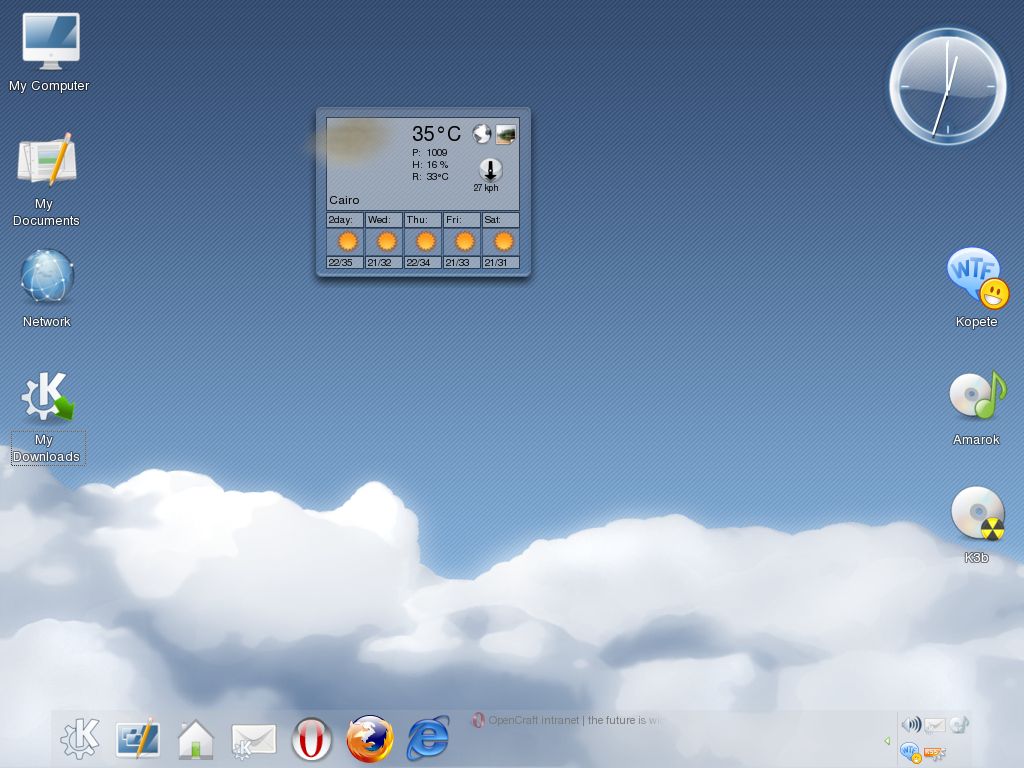This screenshot has height=768, width=1024.
Task: Open the My Documents desktop icon
Action: pos(47,159)
